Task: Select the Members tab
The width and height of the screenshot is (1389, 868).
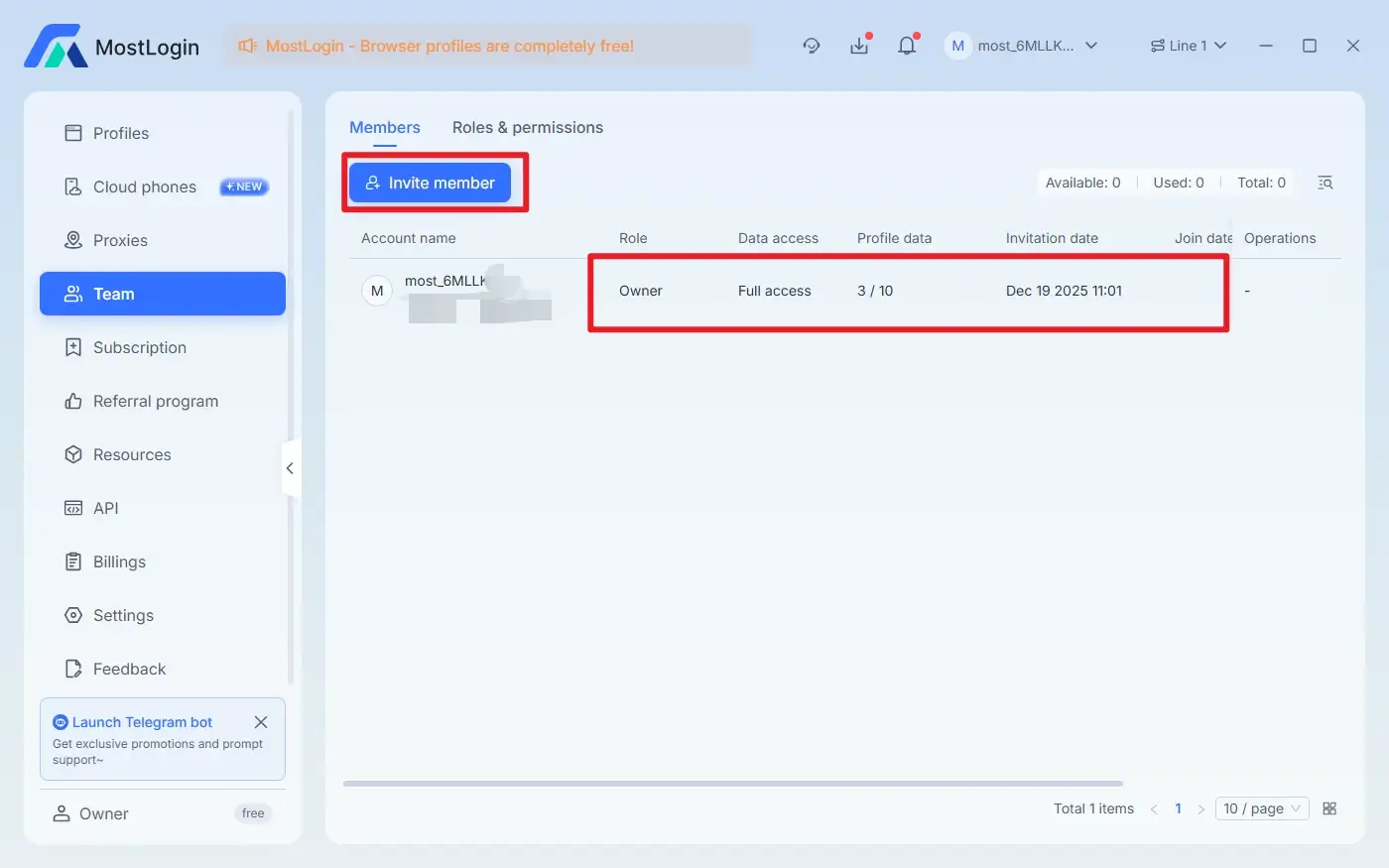Action: point(384,127)
